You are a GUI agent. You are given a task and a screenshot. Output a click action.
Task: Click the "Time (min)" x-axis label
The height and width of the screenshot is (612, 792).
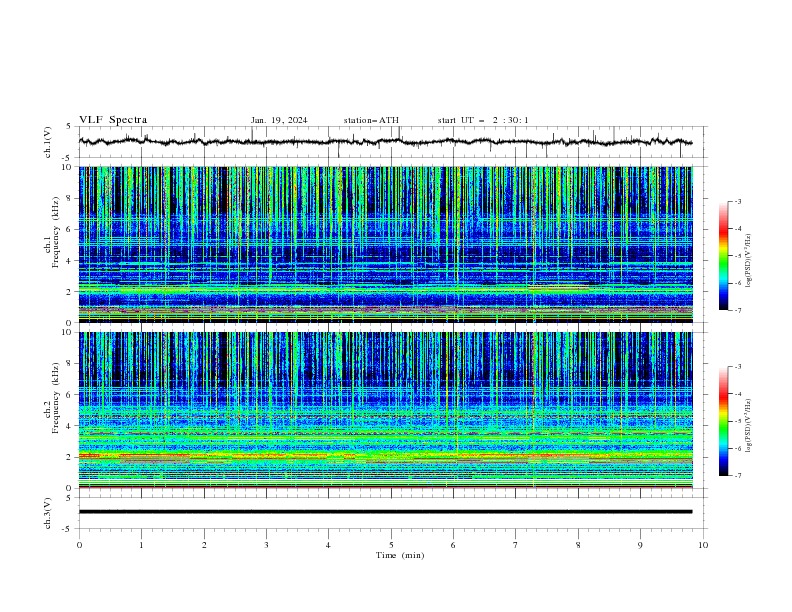click(x=400, y=555)
